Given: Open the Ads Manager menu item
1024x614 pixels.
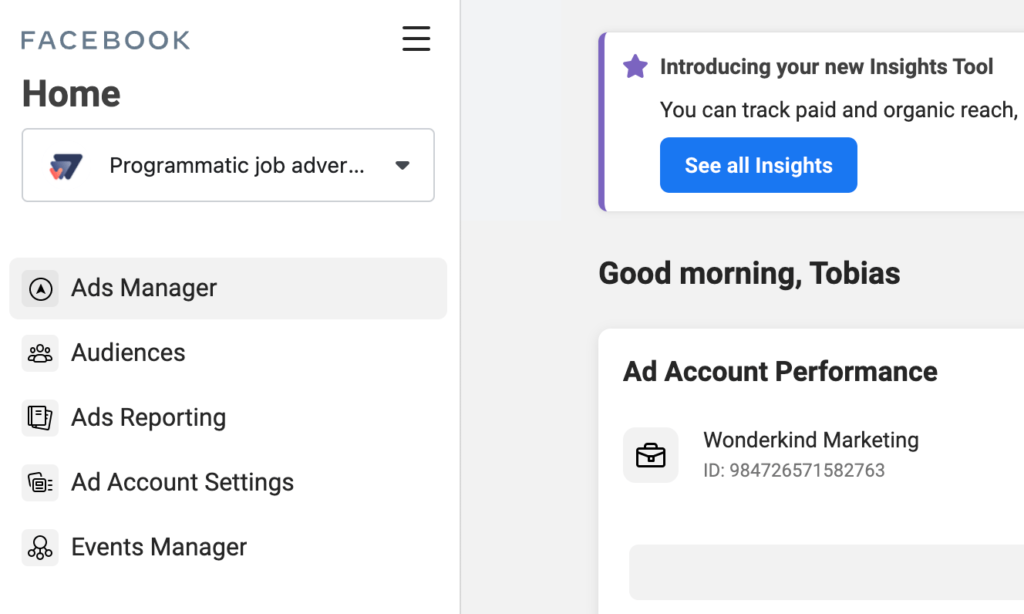Looking at the screenshot, I should [144, 288].
